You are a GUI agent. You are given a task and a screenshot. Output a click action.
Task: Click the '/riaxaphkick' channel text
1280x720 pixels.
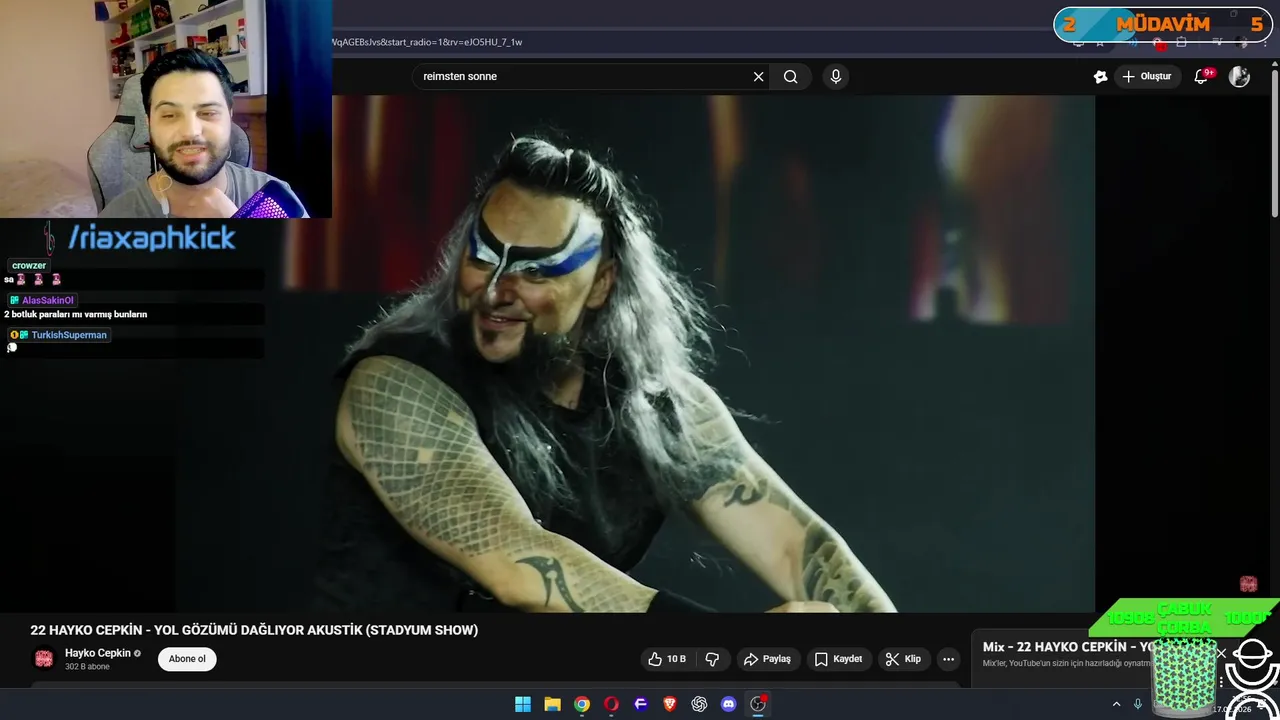[152, 238]
